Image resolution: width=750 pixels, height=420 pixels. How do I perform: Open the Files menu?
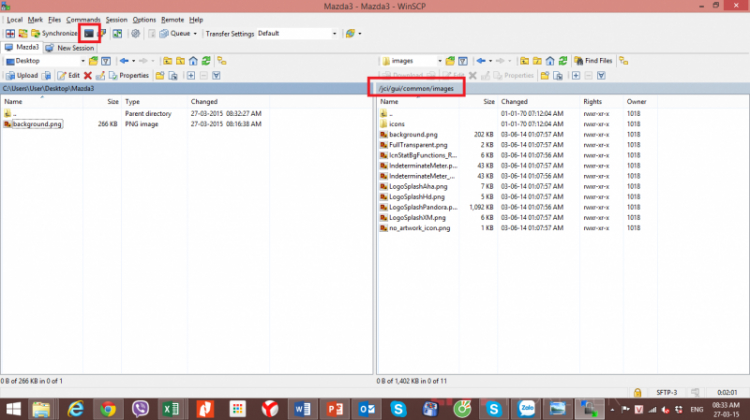[x=55, y=20]
